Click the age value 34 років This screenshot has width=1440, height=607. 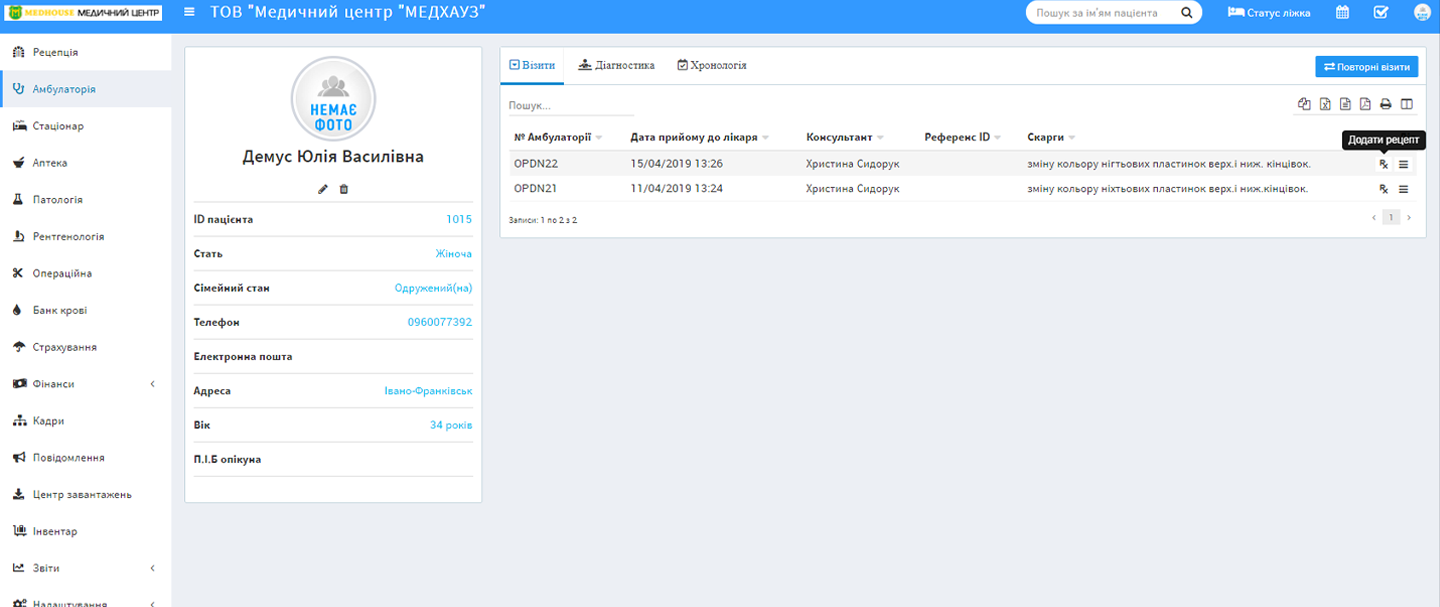(451, 425)
